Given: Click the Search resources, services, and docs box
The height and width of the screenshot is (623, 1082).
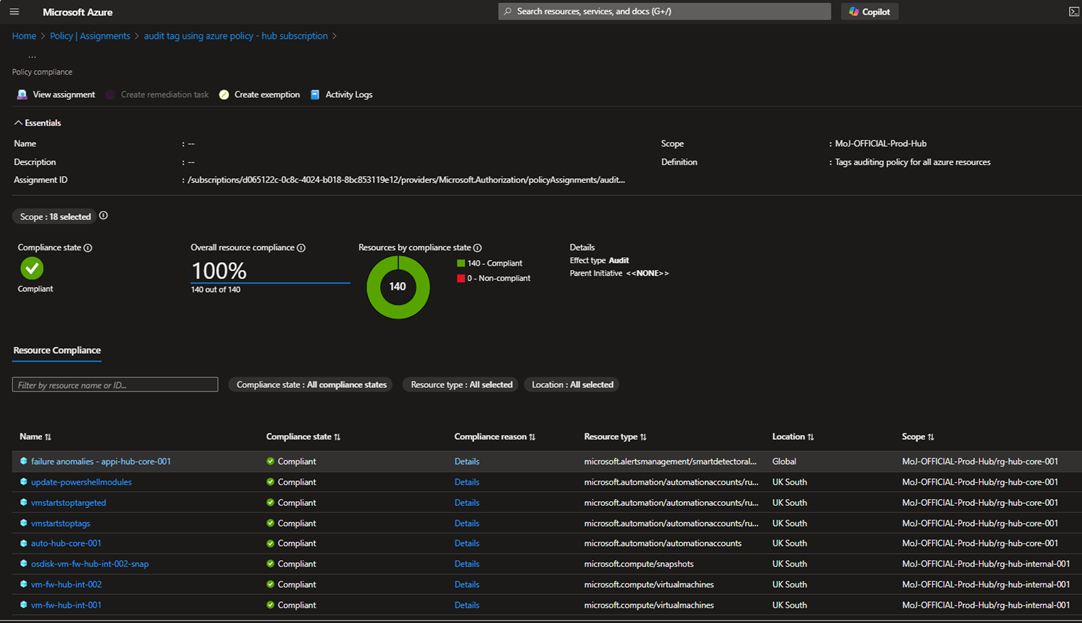Looking at the screenshot, I should pyautogui.click(x=665, y=12).
